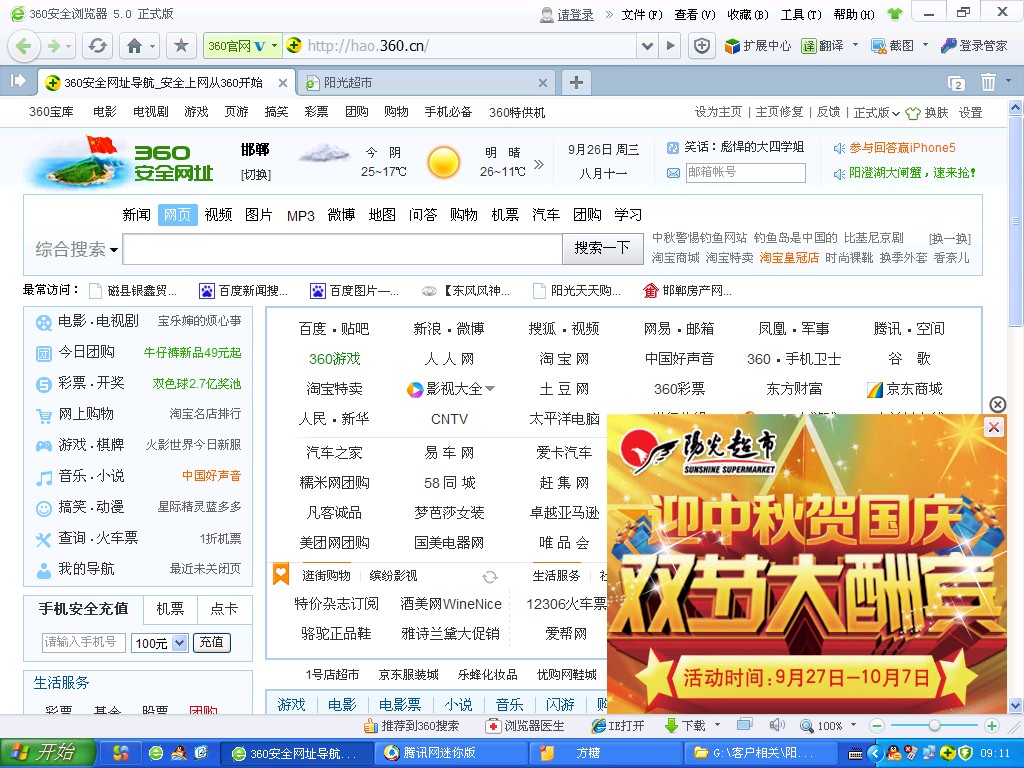Click the 充值 recharge button
This screenshot has height=768, width=1024.
[212, 643]
